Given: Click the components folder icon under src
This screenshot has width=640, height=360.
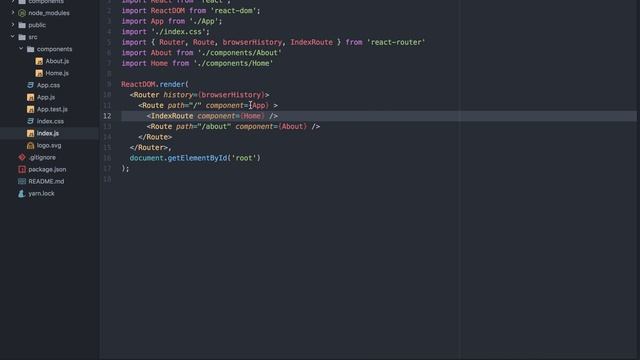Looking at the screenshot, I should [31, 49].
